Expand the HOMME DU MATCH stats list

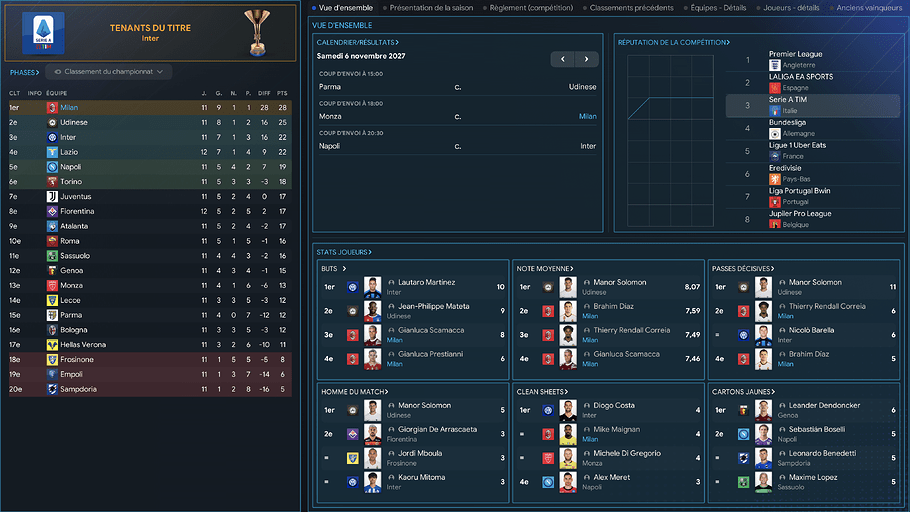[355, 392]
